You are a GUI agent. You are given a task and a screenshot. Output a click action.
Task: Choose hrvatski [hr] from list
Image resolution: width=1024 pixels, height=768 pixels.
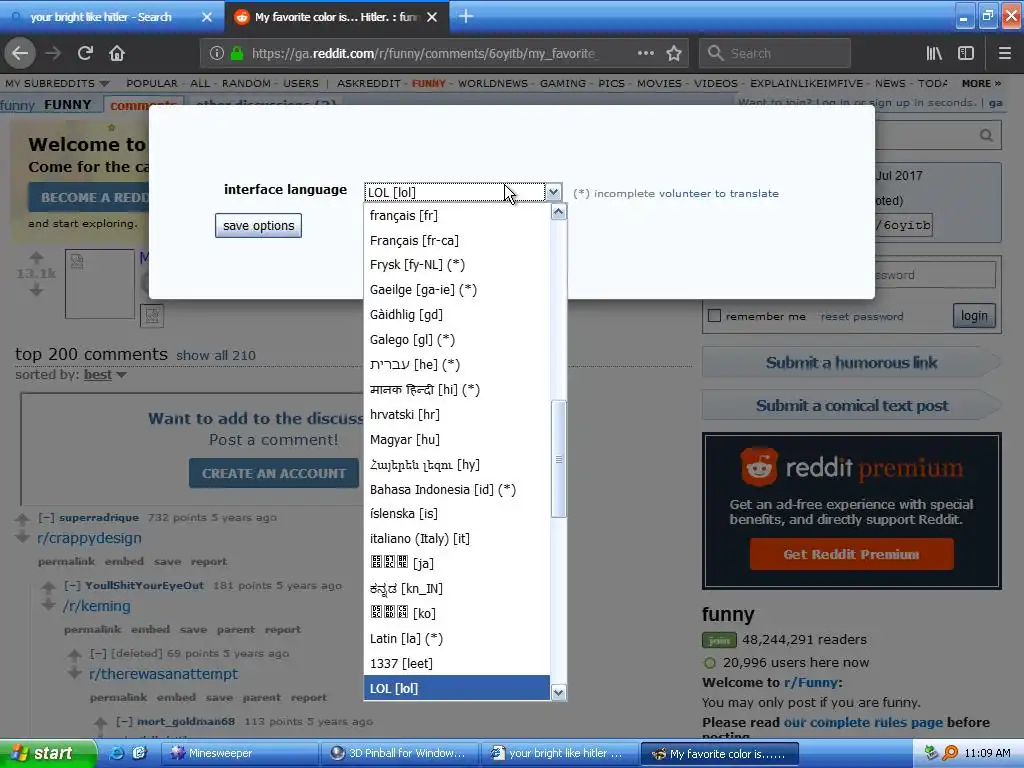(456, 415)
